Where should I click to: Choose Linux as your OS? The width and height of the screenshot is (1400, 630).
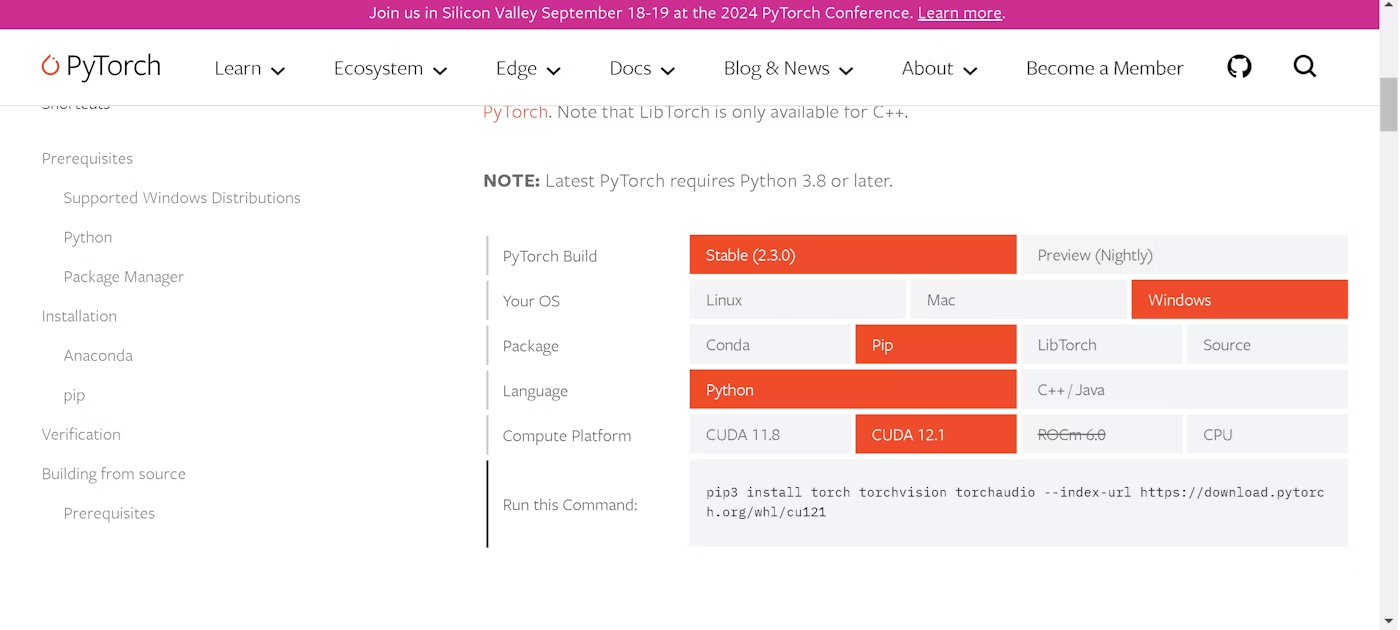click(798, 300)
